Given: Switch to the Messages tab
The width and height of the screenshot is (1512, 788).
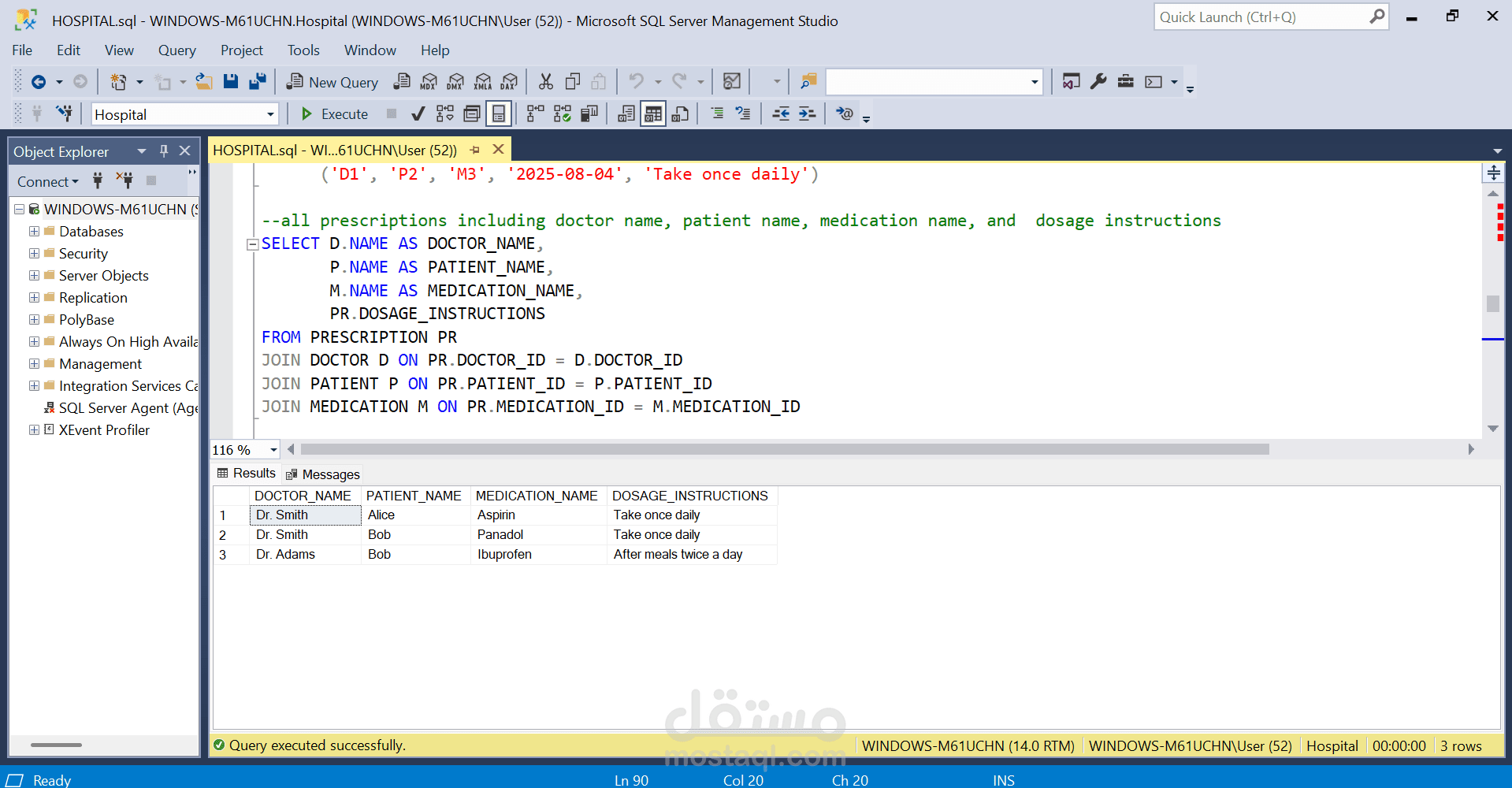Looking at the screenshot, I should coord(323,474).
